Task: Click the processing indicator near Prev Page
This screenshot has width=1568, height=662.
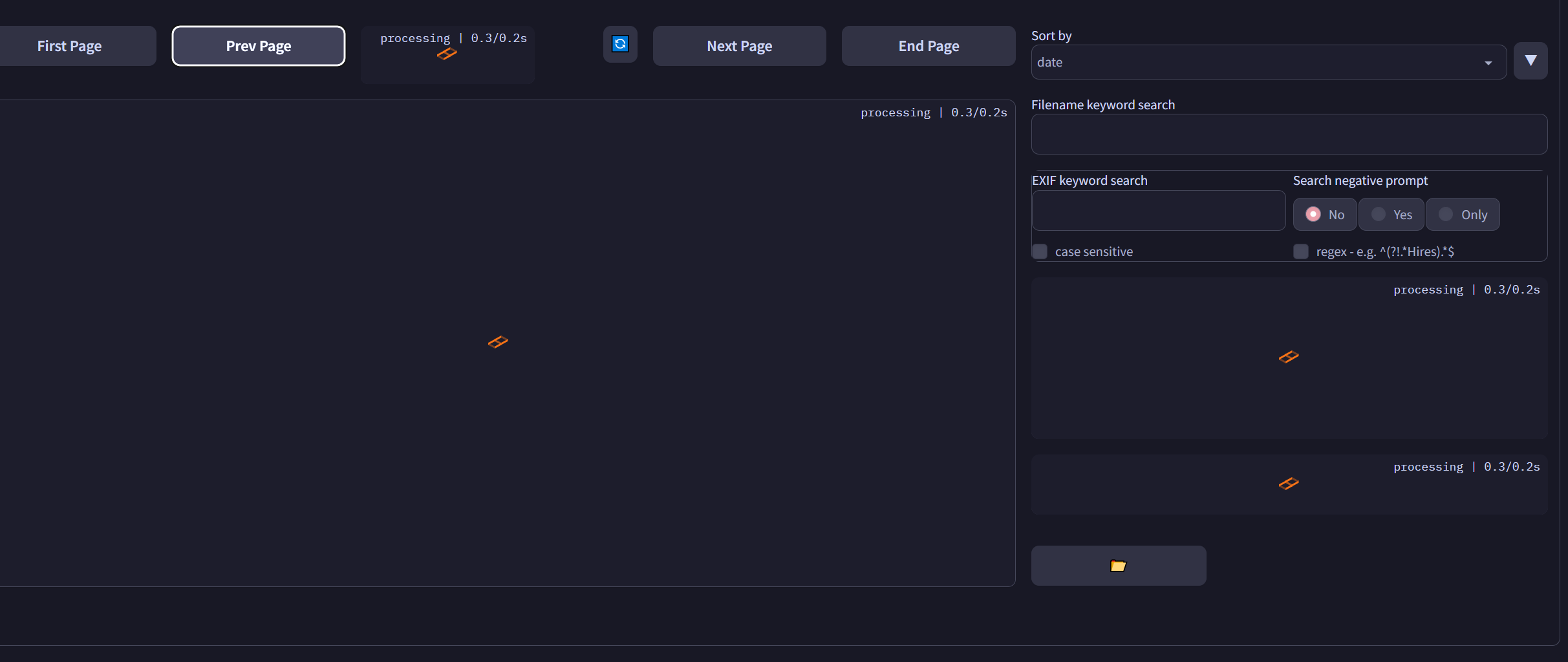Action: pos(446,54)
